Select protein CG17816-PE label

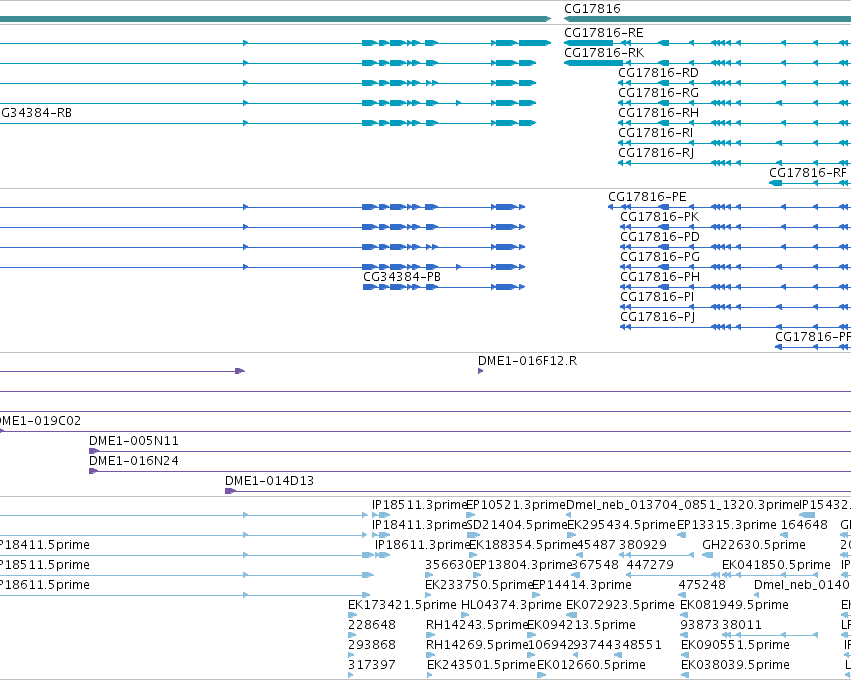(647, 197)
